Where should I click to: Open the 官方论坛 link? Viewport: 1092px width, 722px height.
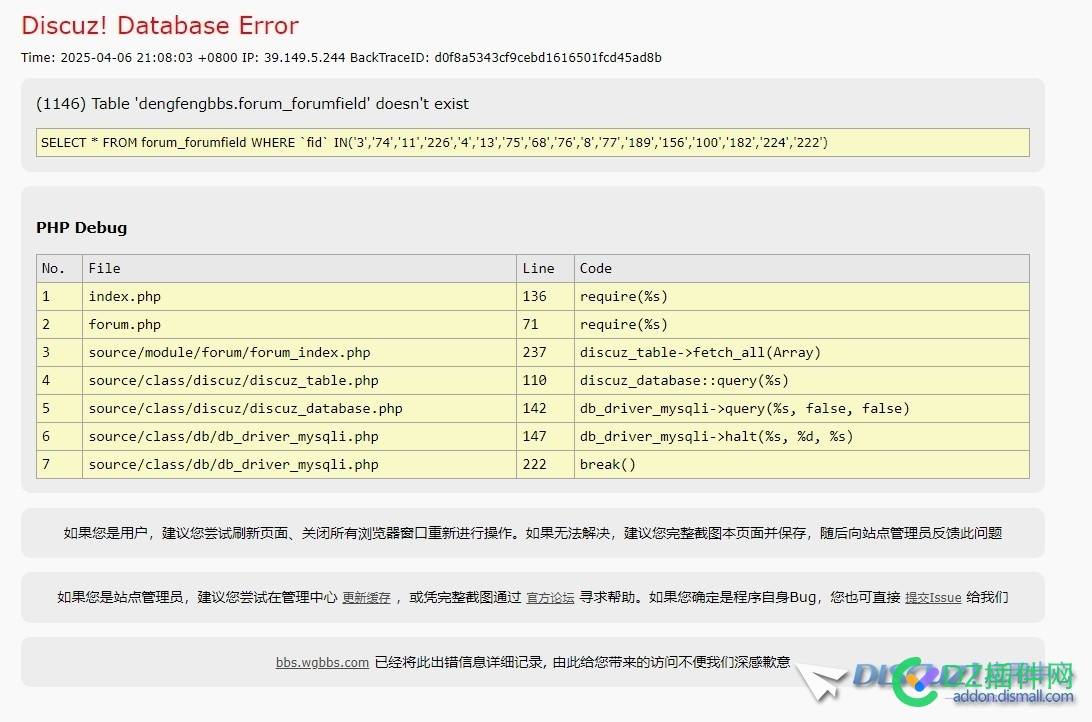click(x=550, y=597)
